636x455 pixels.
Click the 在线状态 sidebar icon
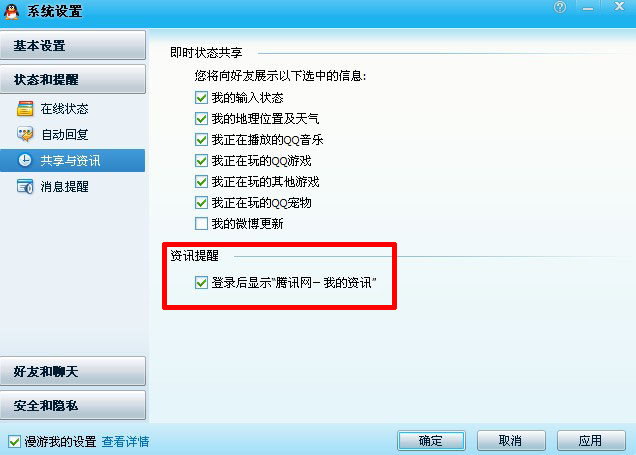click(x=25, y=109)
